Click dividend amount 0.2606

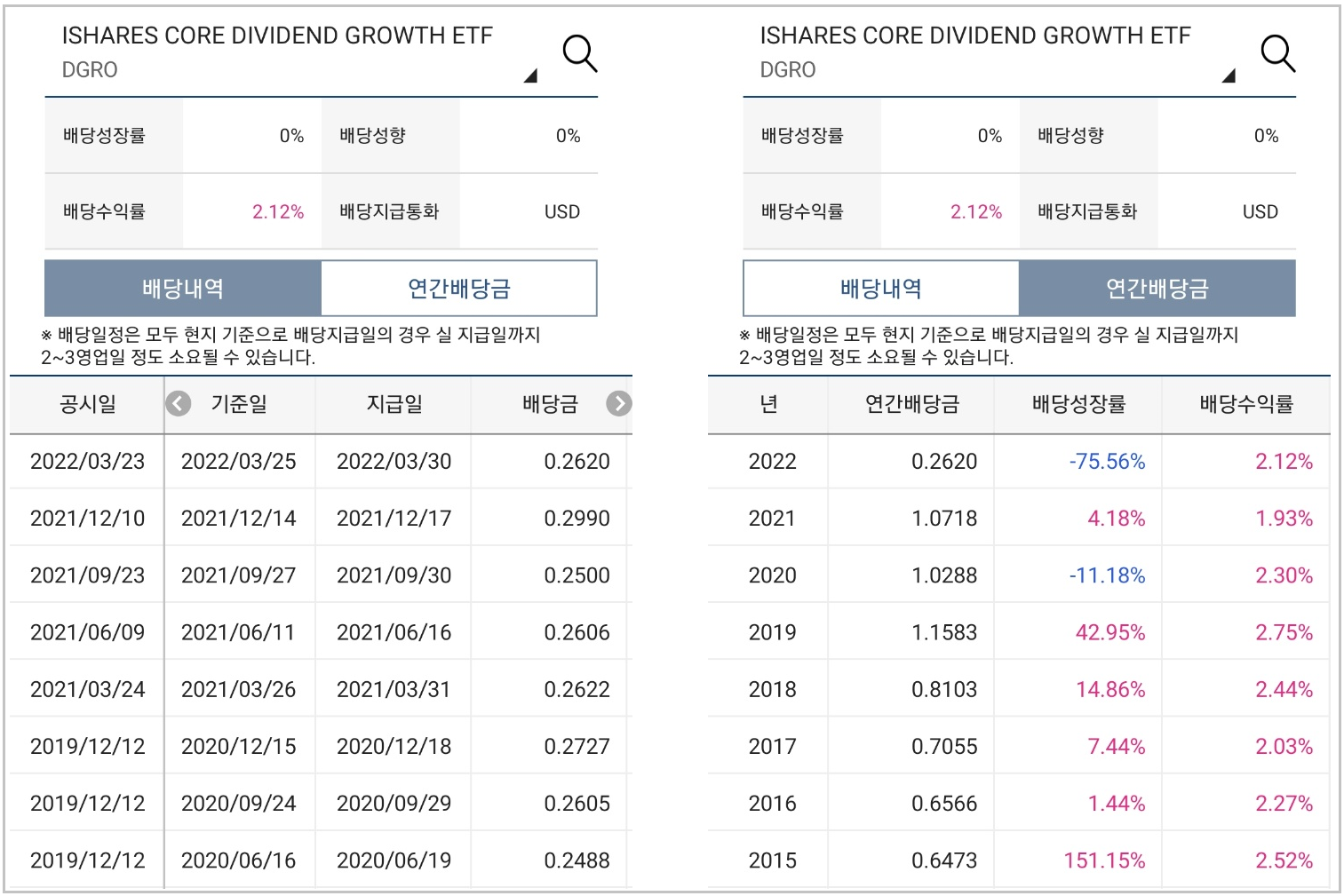click(x=577, y=632)
